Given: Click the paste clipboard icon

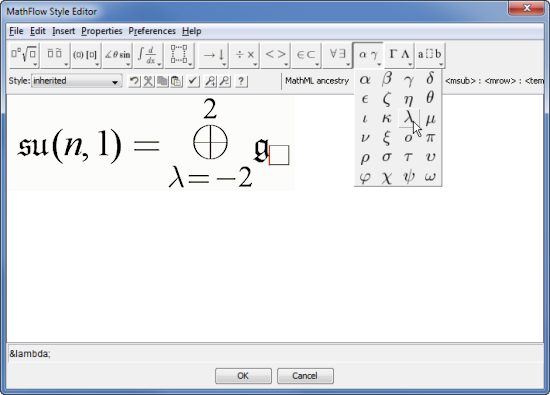Looking at the screenshot, I should click(x=176, y=81).
